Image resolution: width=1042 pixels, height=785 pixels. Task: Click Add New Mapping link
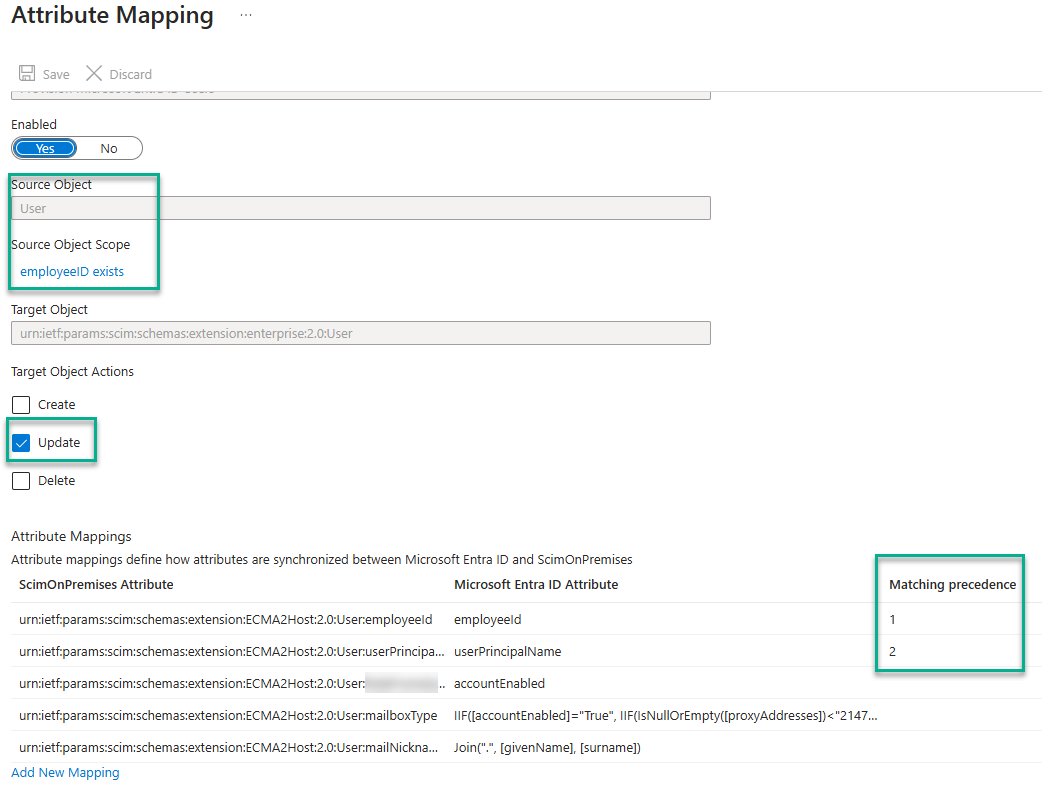tap(65, 773)
